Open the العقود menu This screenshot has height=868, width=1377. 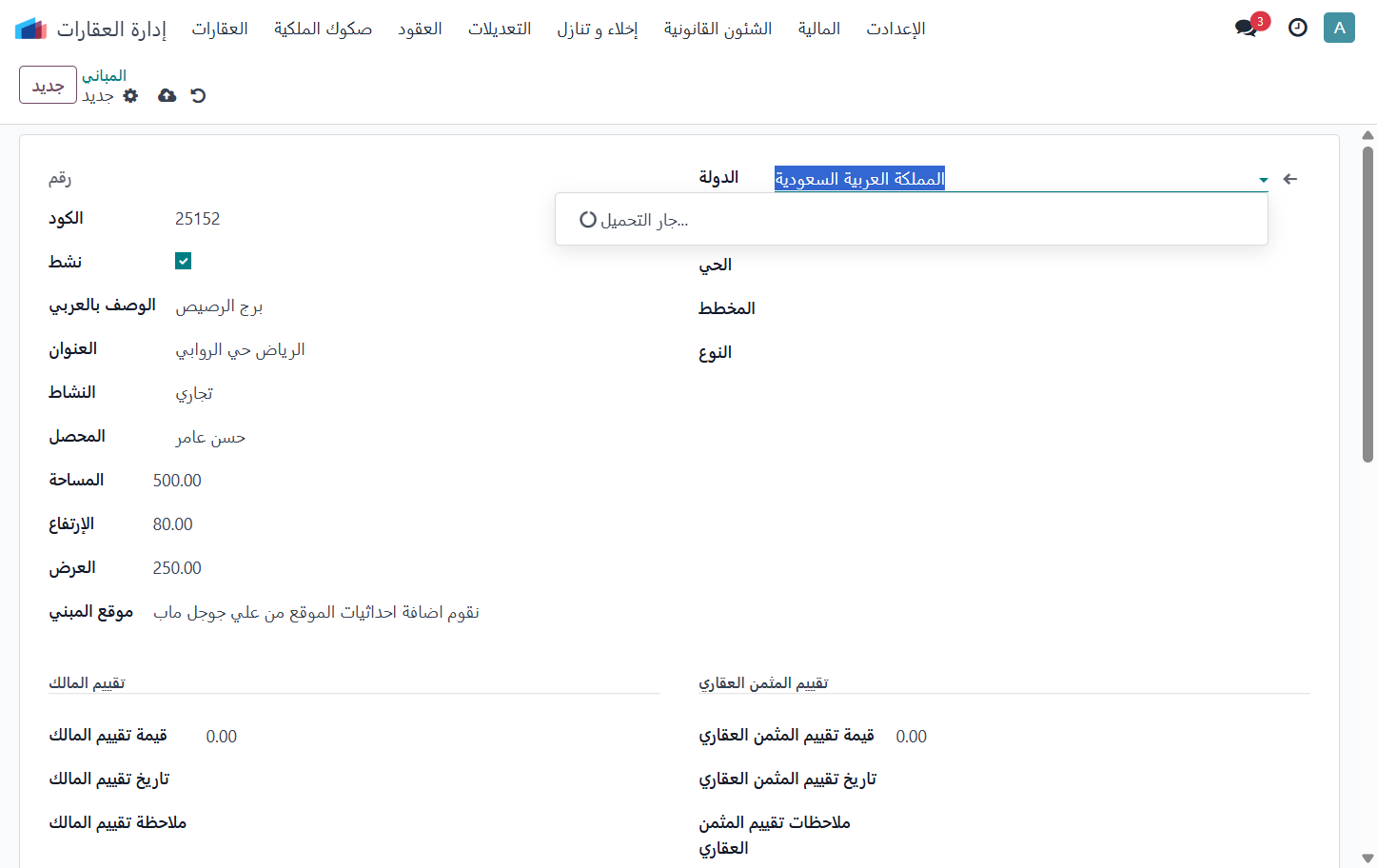420,29
